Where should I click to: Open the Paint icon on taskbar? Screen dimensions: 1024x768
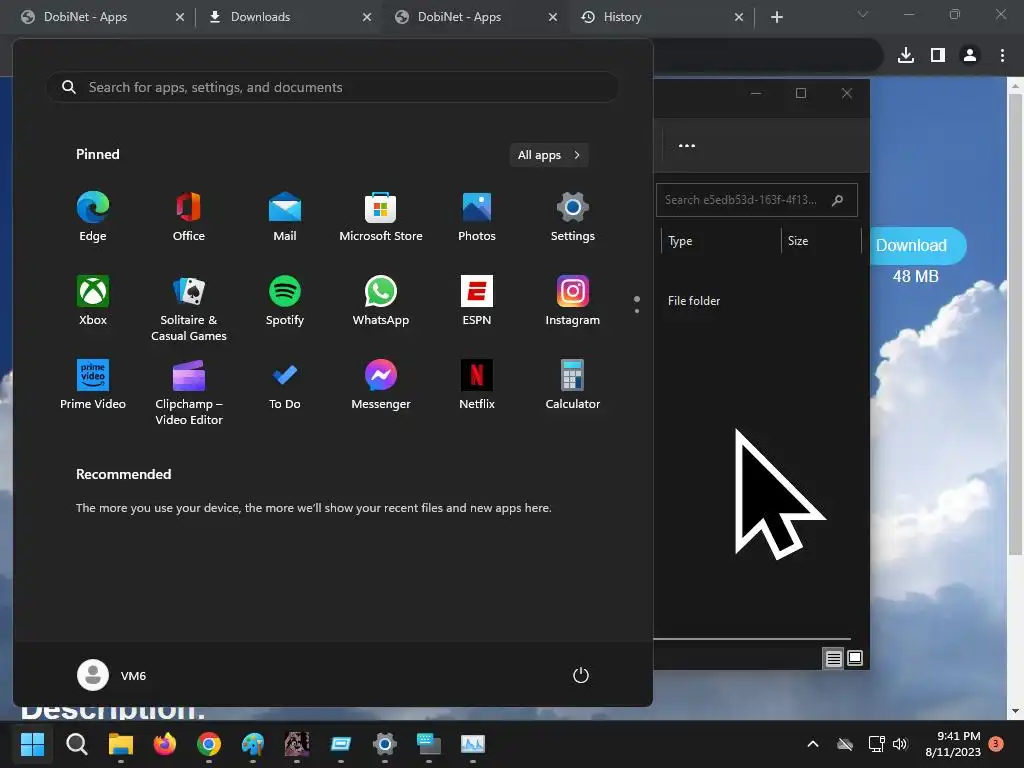pyautogui.click(x=253, y=744)
